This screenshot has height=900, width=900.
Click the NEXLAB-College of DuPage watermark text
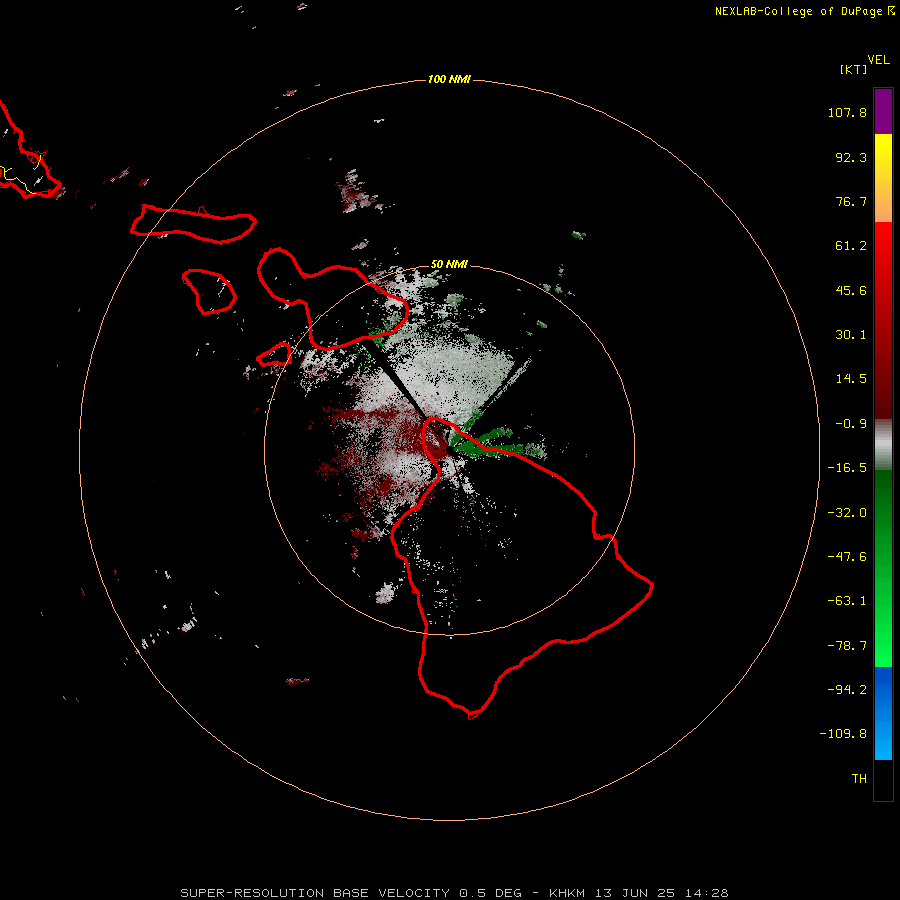point(804,11)
